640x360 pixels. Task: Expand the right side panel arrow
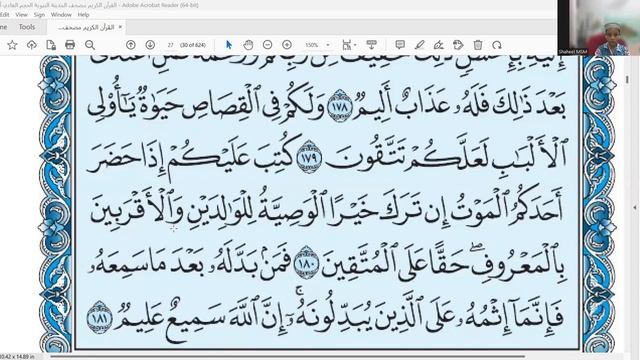[635, 207]
